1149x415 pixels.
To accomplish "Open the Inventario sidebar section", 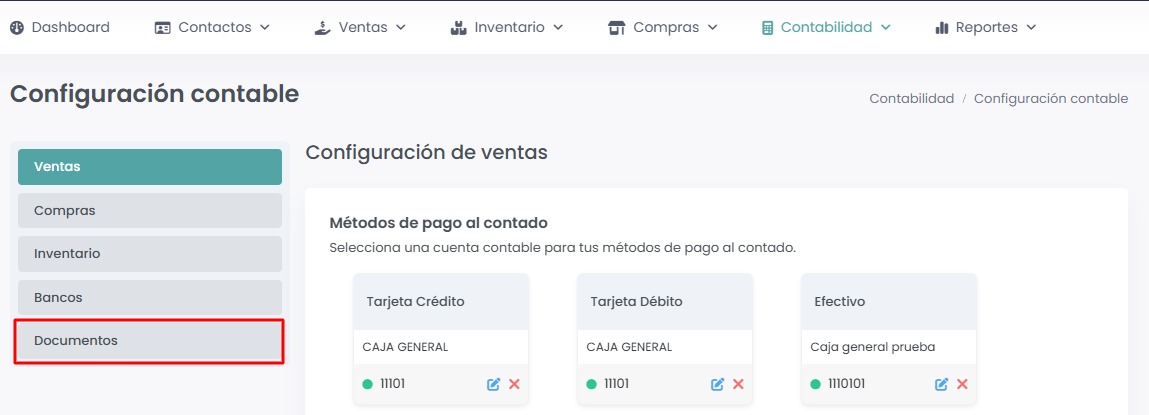I will pyautogui.click(x=149, y=254).
